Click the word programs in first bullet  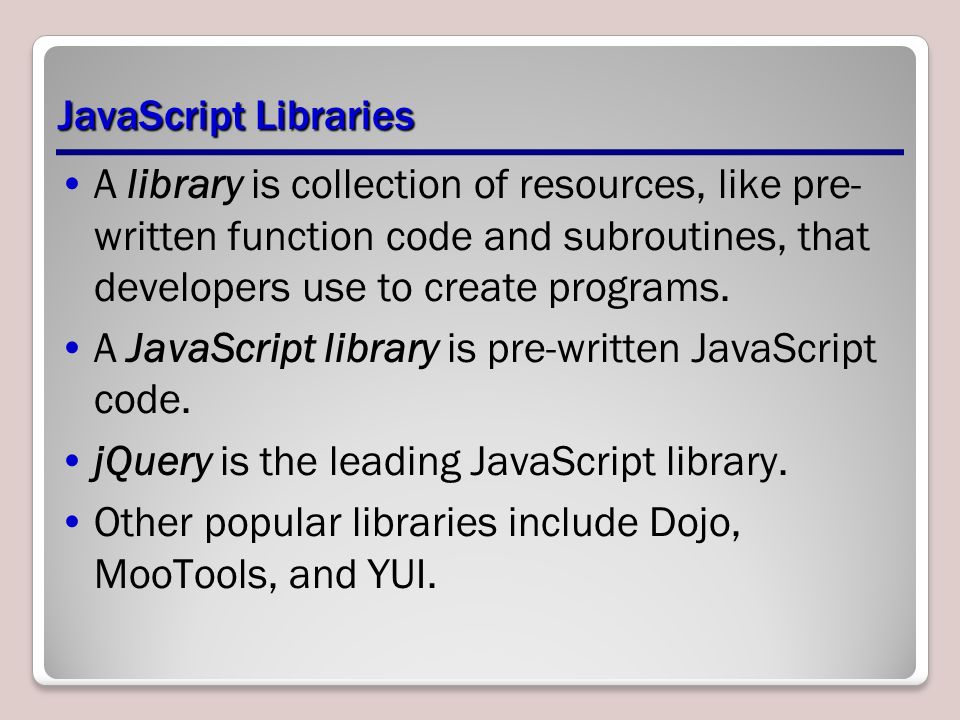(x=639, y=290)
